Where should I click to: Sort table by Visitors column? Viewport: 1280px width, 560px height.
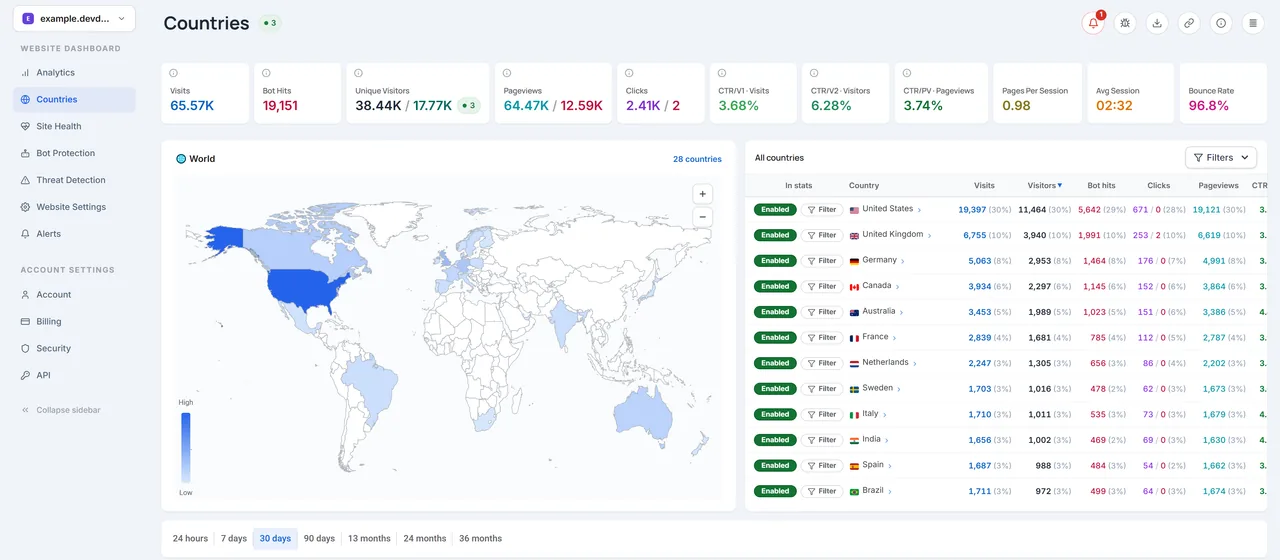pos(1045,185)
